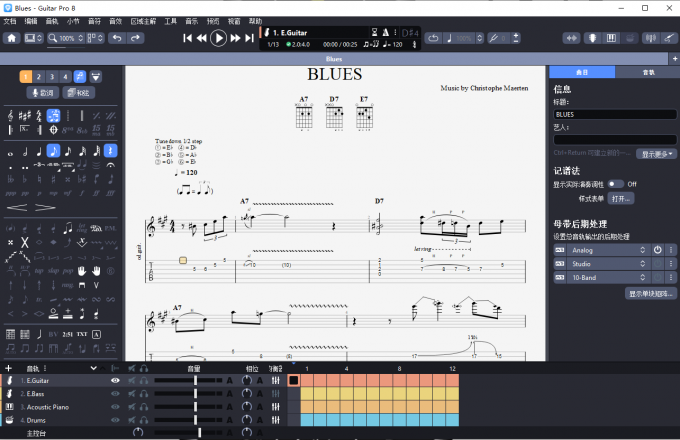Image resolution: width=680 pixels, height=440 pixels.
Task: Mute the E.Bass track
Action: (x=130, y=394)
